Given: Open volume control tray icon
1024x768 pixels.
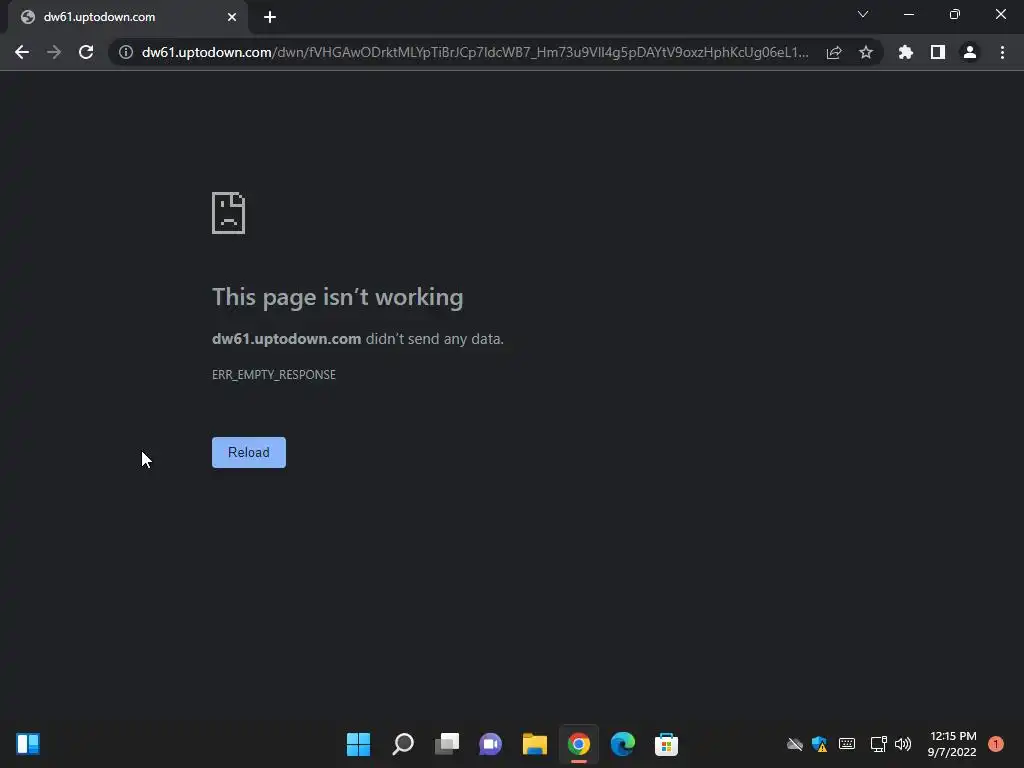Looking at the screenshot, I should (x=903, y=744).
